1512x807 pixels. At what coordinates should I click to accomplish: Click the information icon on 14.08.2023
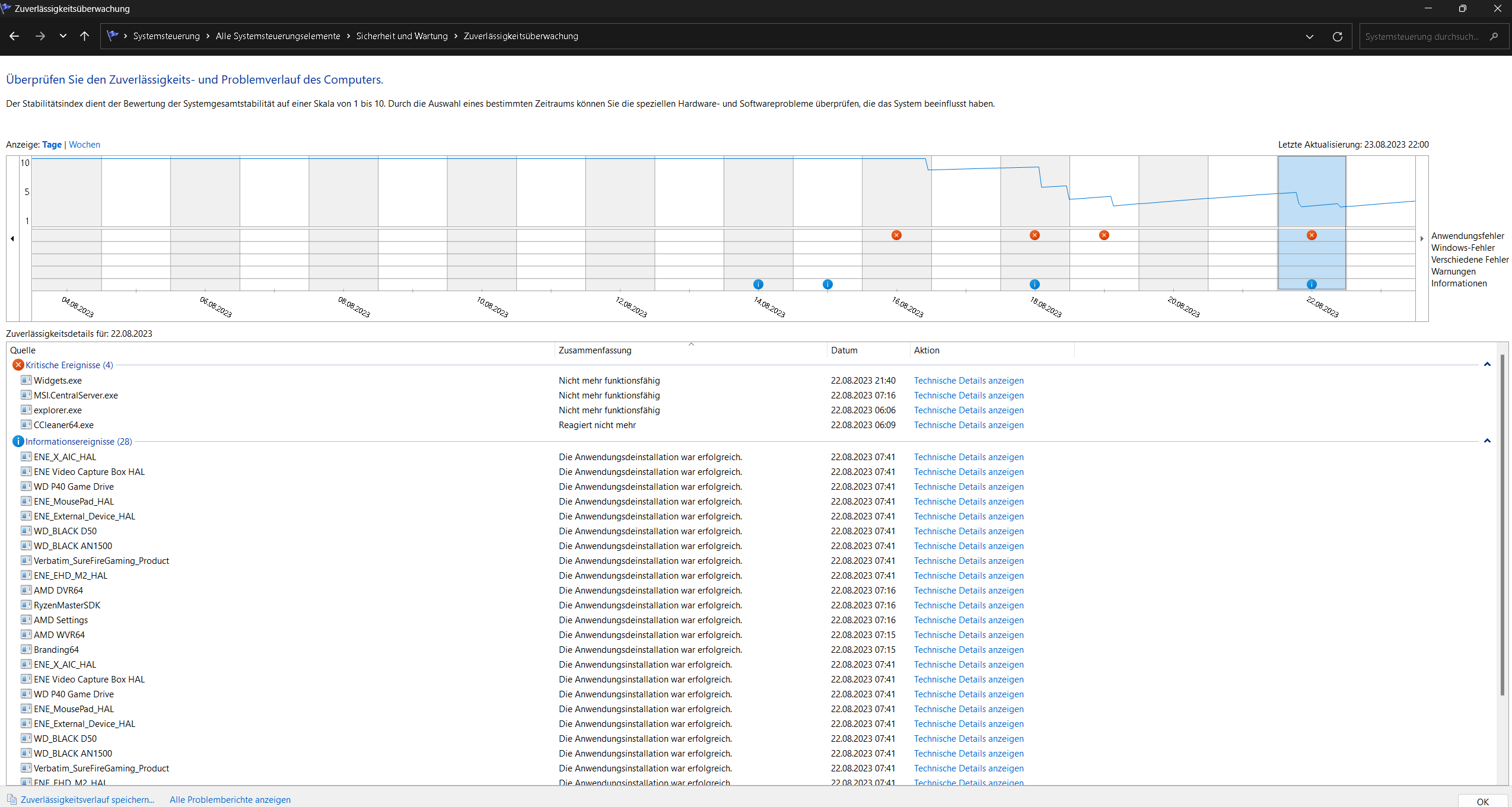758,285
